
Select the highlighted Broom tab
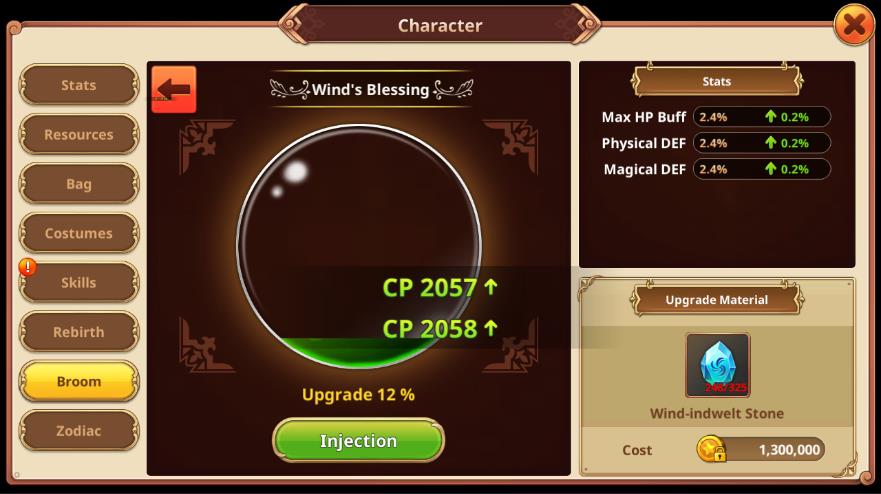(79, 382)
